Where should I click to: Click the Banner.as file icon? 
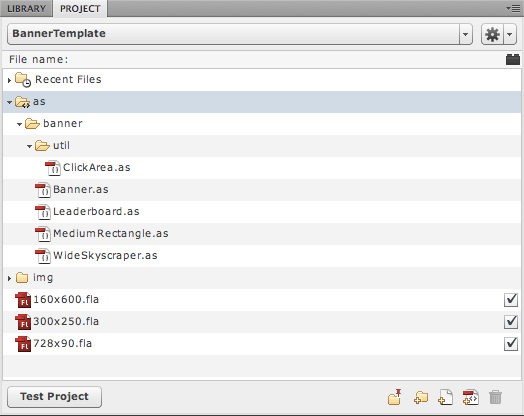click(43, 190)
